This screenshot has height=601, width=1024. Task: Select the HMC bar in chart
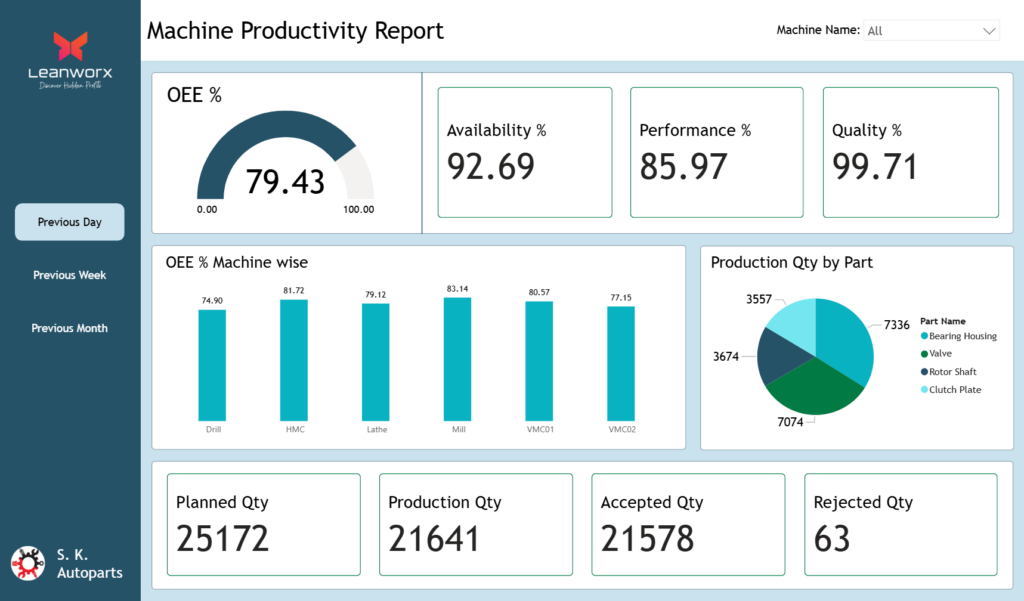coord(294,360)
